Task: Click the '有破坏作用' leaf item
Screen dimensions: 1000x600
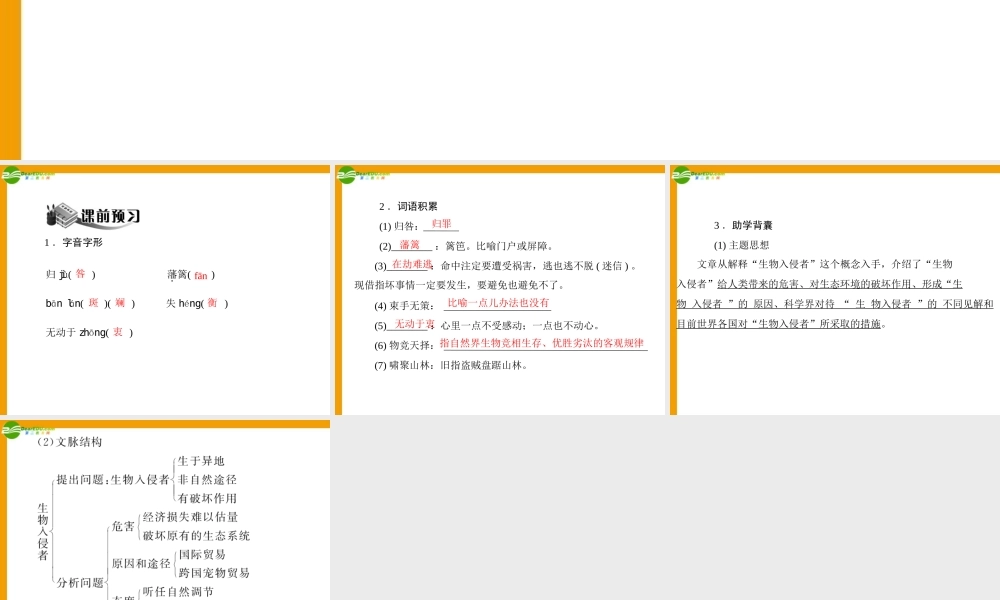Action: click(x=207, y=499)
